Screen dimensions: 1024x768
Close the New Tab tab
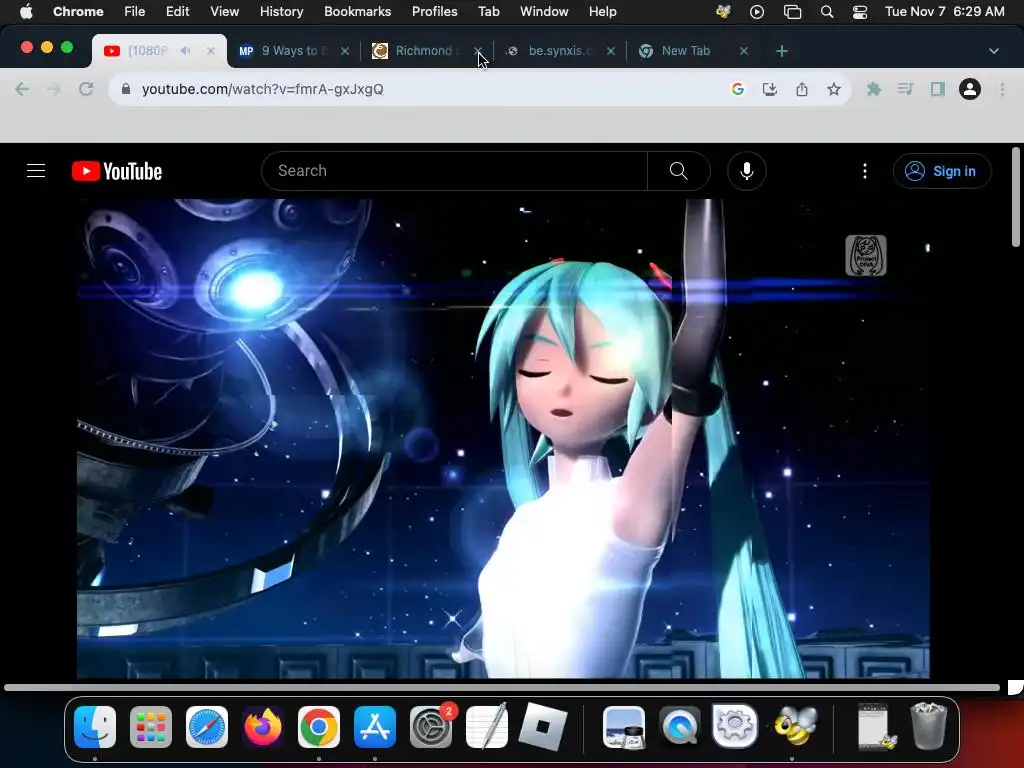coord(744,51)
